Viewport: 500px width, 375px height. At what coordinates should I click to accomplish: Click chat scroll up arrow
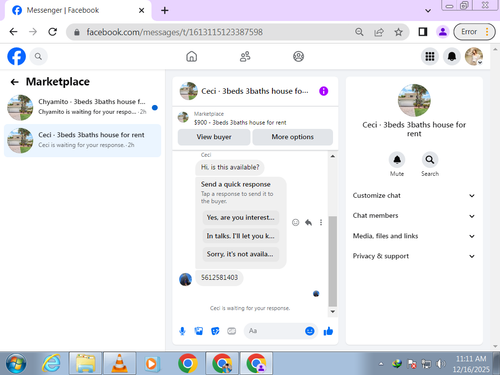[332, 156]
